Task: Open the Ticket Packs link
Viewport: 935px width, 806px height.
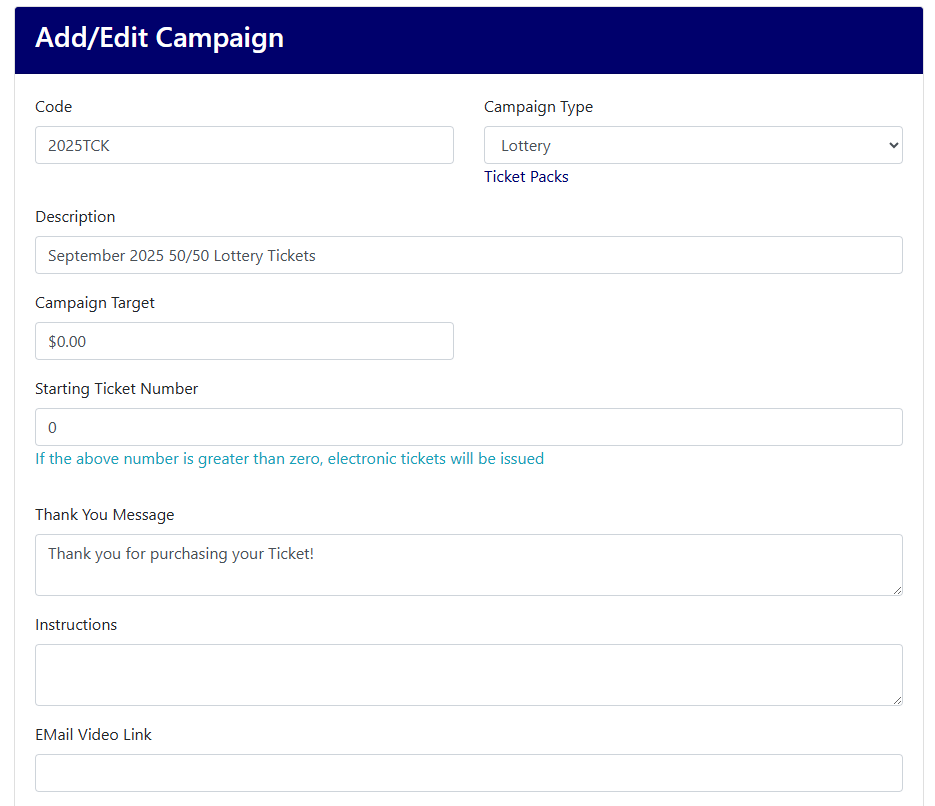Action: coord(526,176)
